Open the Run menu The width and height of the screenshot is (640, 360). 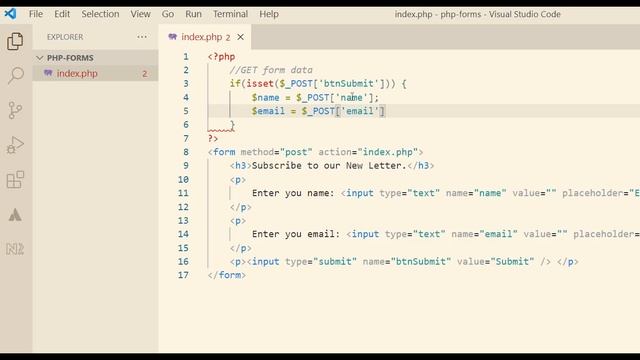193,14
